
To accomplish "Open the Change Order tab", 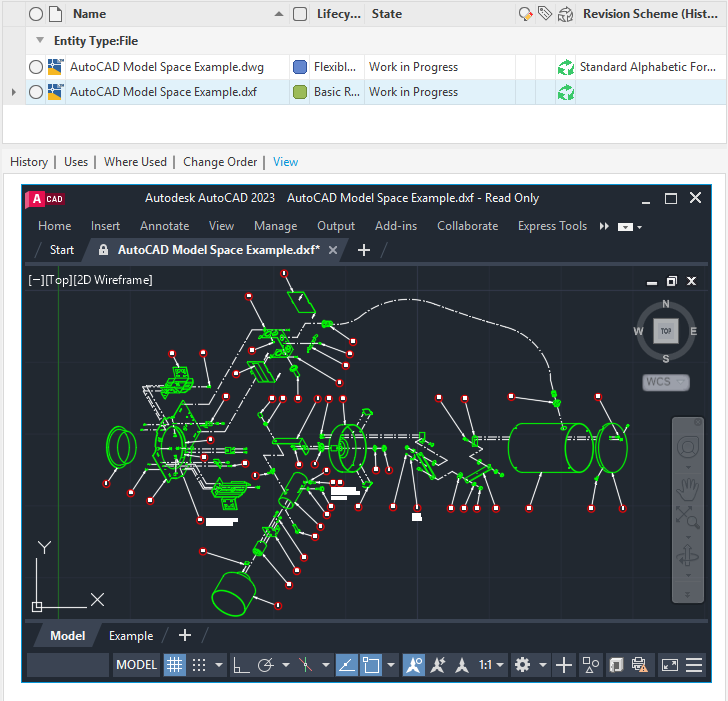I will tap(220, 162).
